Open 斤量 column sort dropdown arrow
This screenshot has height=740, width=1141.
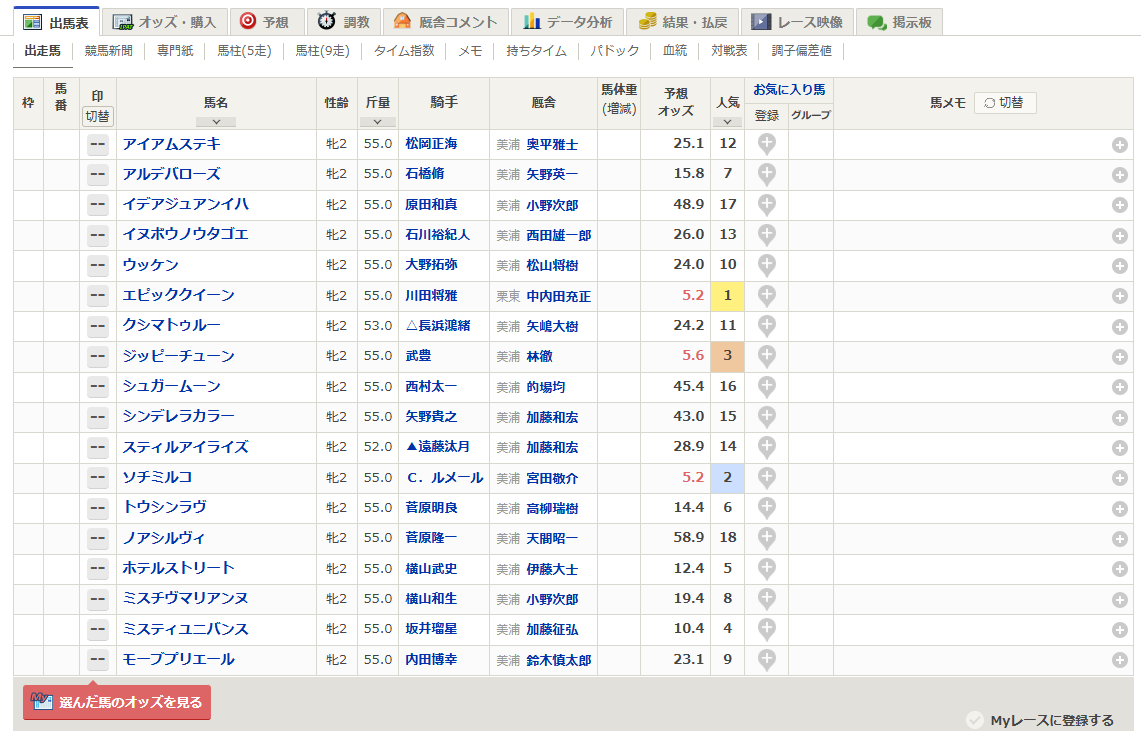click(x=377, y=121)
